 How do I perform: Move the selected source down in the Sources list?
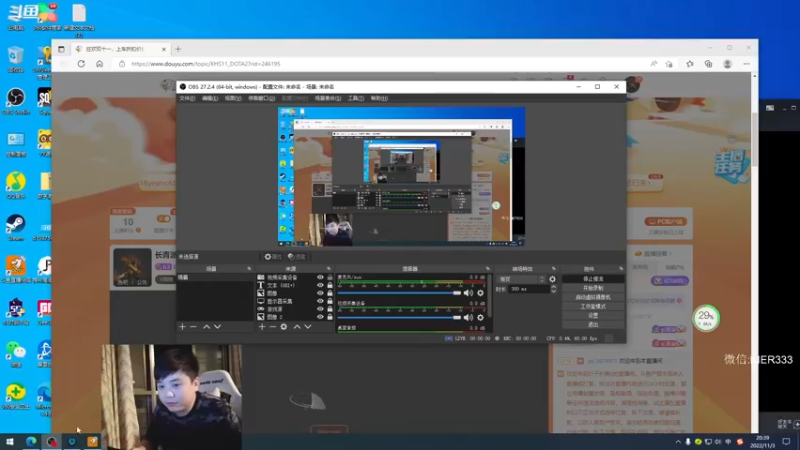[308, 327]
